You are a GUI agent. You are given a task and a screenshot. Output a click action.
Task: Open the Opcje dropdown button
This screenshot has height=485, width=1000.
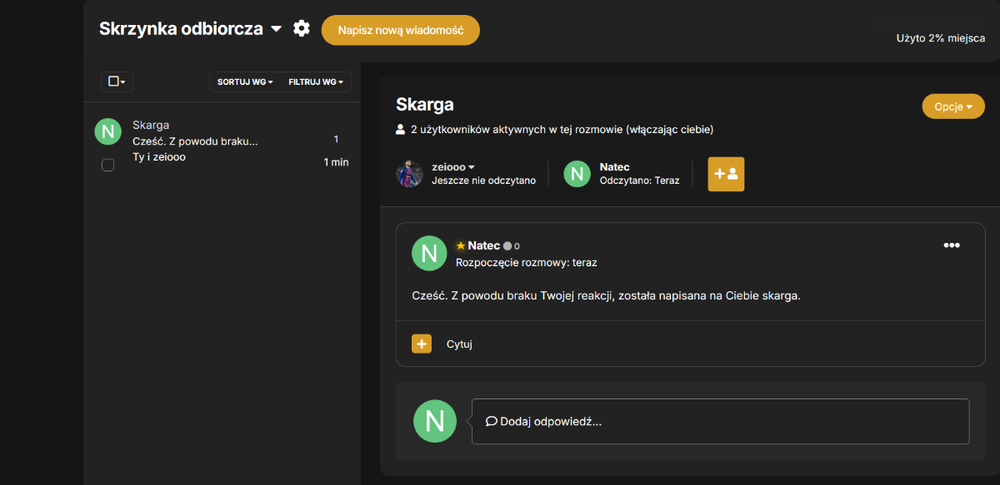coord(953,107)
